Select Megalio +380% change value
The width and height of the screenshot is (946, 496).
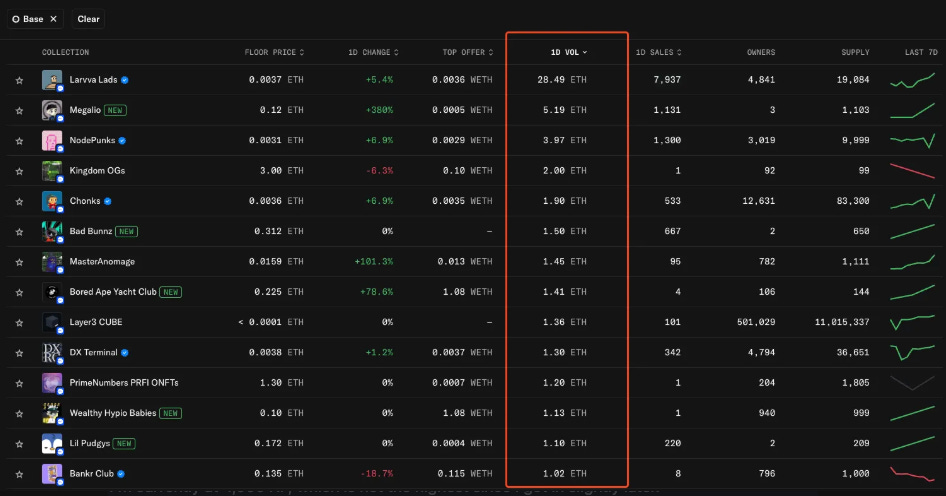tap(379, 110)
